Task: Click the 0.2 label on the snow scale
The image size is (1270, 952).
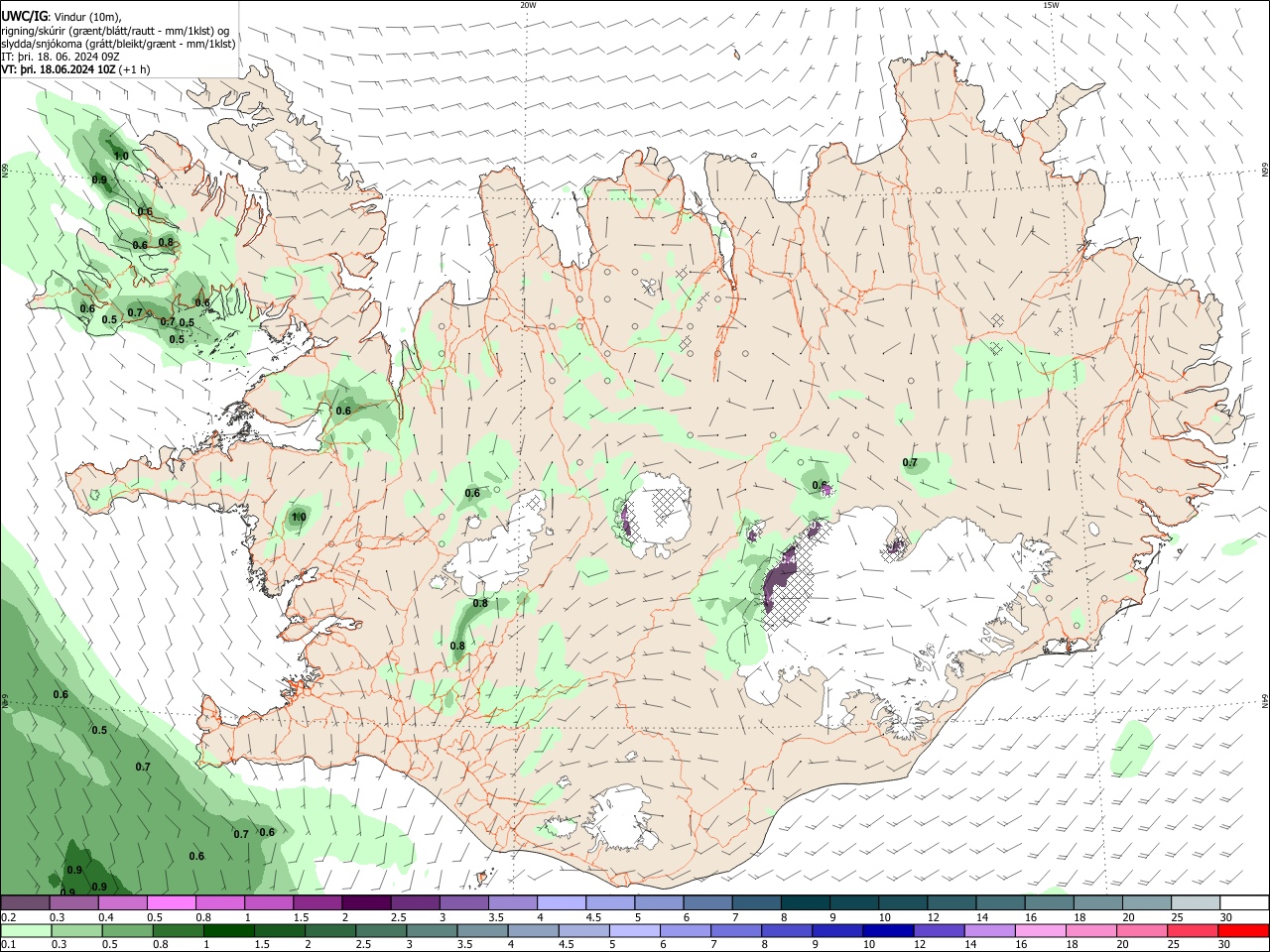Action: (x=8, y=917)
